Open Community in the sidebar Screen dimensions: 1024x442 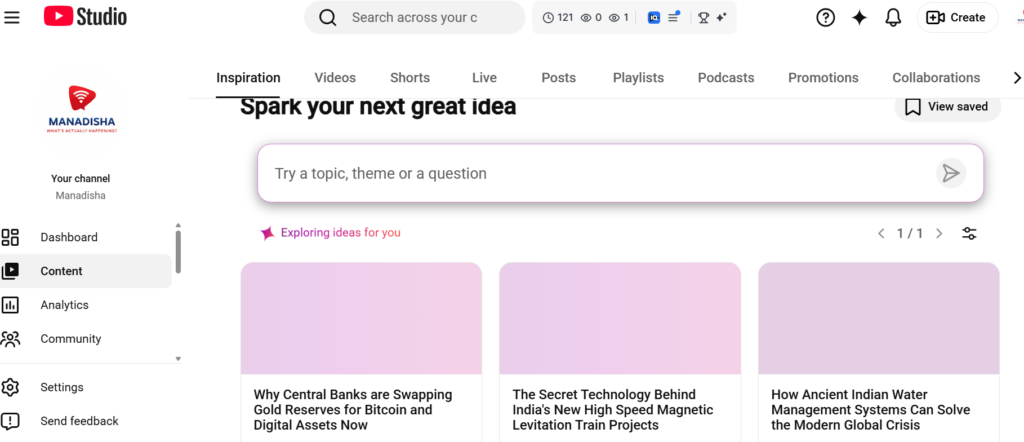pyautogui.click(x=86, y=339)
